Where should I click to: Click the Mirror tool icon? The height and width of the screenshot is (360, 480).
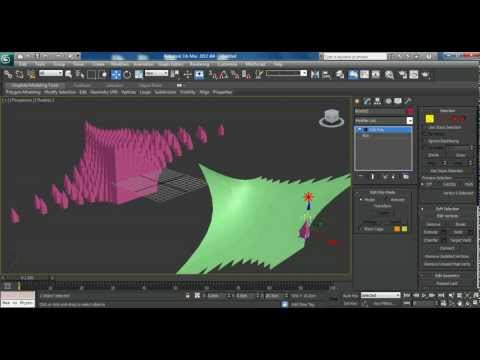tap(315, 74)
